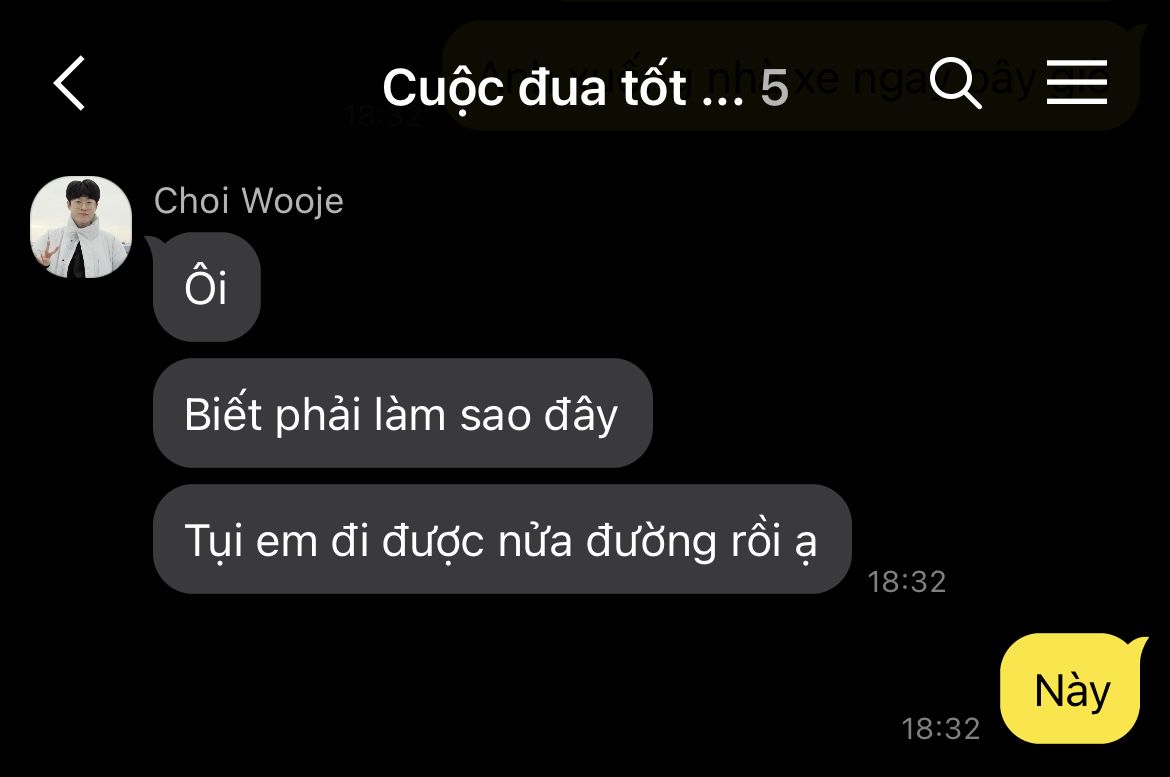Select the 'Biết phải làm sao đây' message

pos(402,414)
